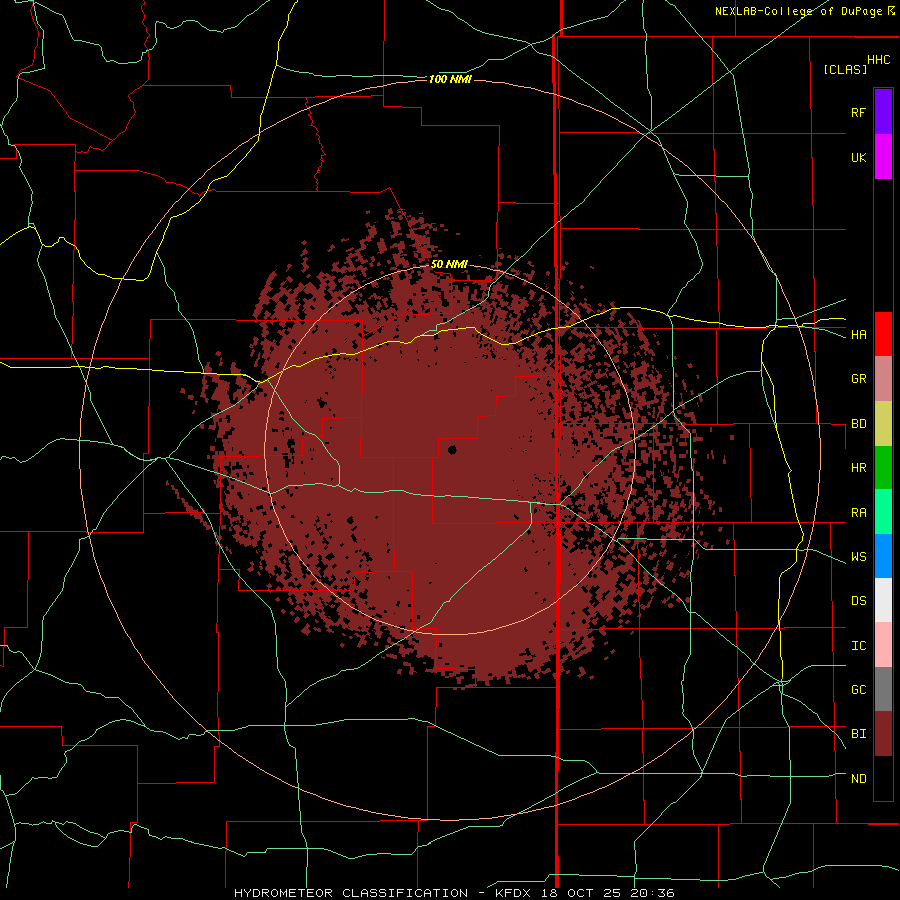Click the light pink IC legend swatch

883,645
